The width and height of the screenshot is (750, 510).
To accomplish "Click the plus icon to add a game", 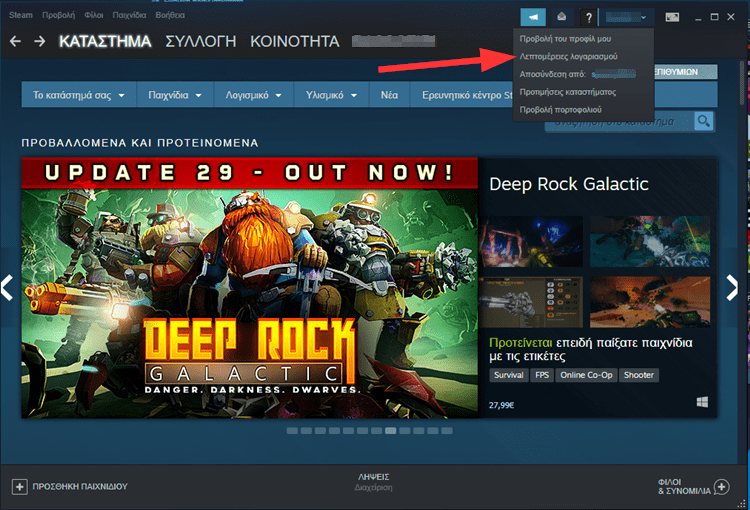I will pos(20,487).
